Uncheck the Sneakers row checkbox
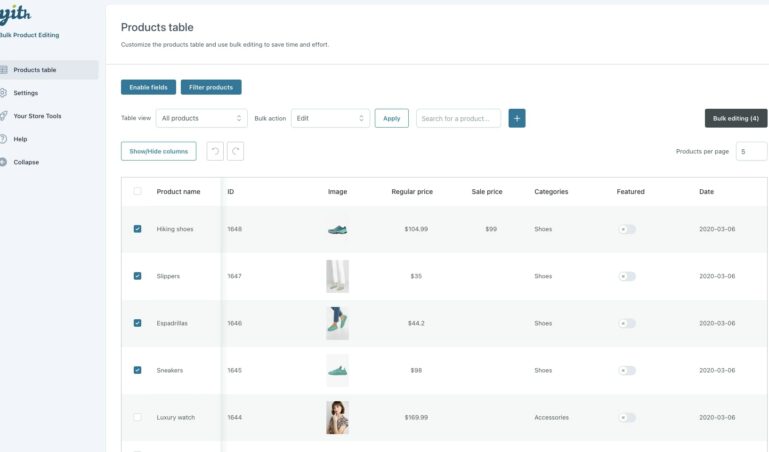 [x=137, y=370]
